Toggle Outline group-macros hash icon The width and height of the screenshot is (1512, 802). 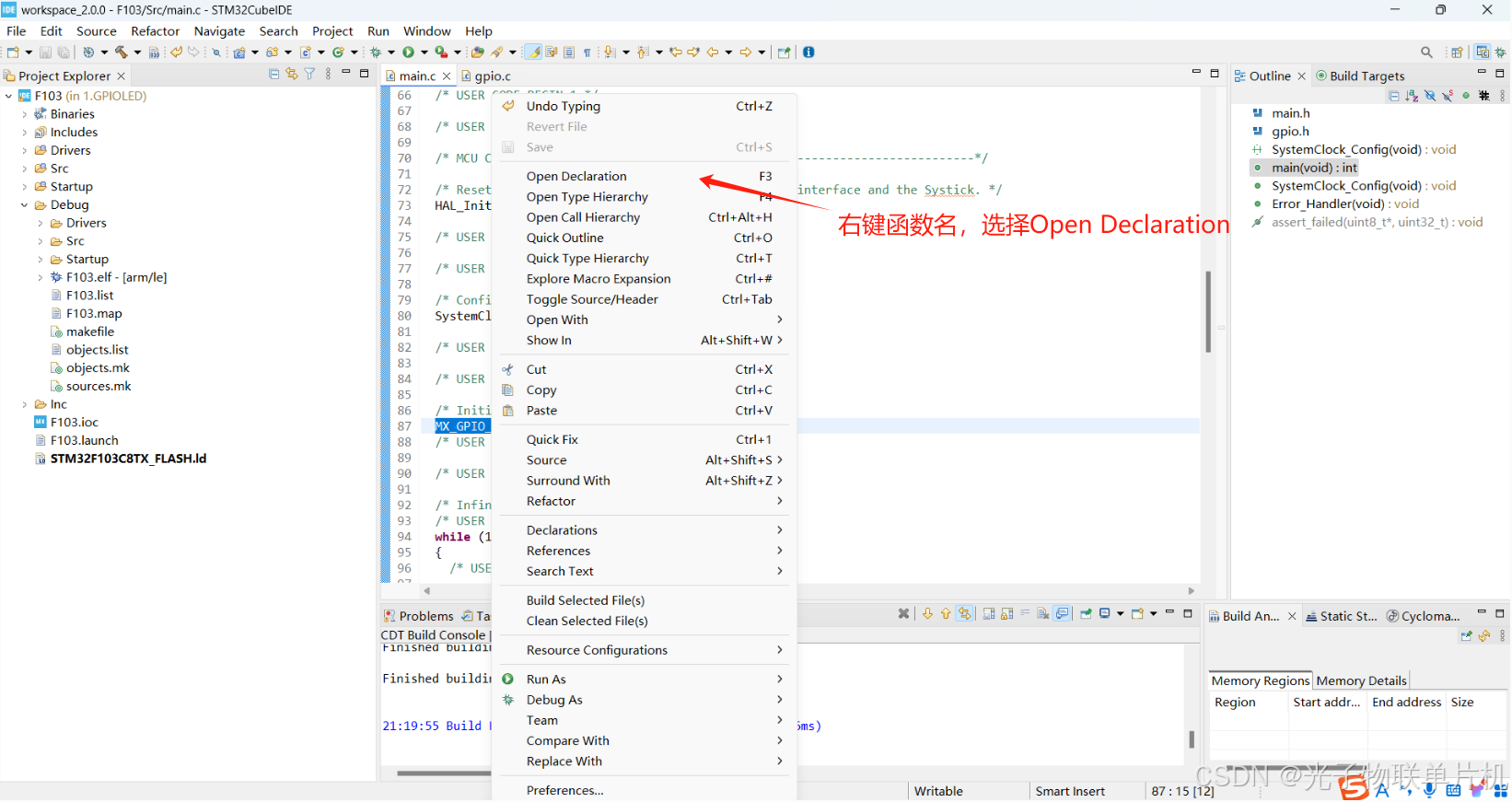(x=1483, y=95)
